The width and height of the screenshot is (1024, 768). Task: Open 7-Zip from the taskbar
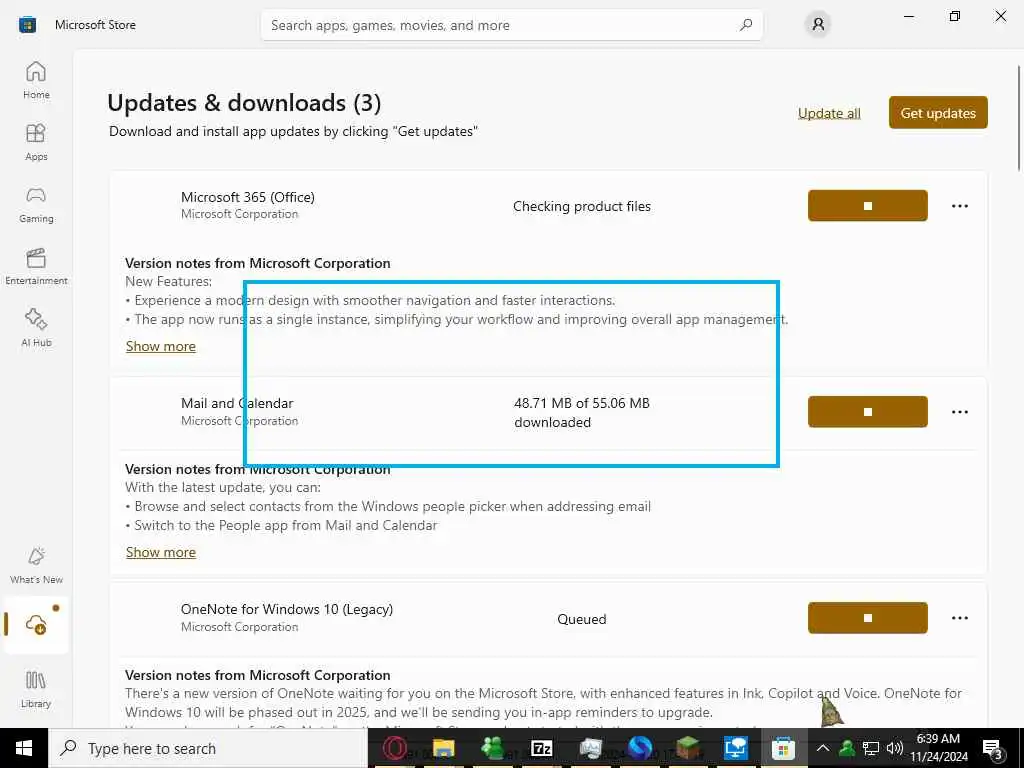541,748
